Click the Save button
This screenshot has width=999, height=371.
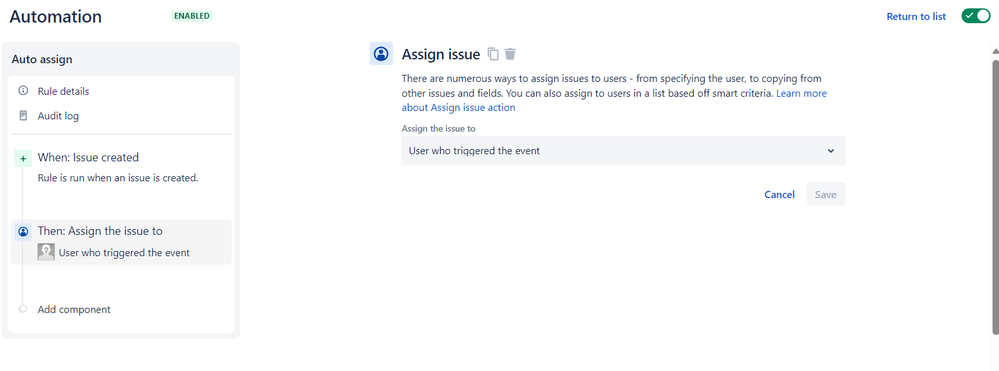(826, 194)
